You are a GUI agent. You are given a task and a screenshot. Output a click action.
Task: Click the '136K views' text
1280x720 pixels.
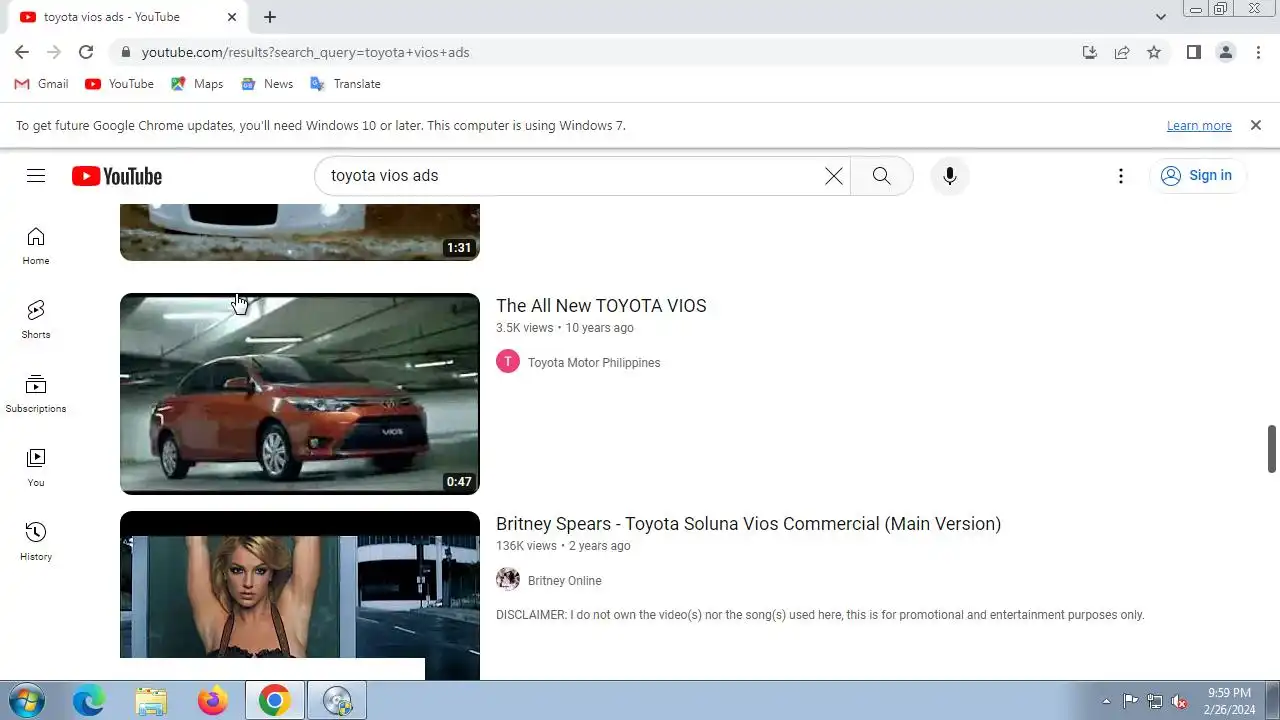point(527,546)
